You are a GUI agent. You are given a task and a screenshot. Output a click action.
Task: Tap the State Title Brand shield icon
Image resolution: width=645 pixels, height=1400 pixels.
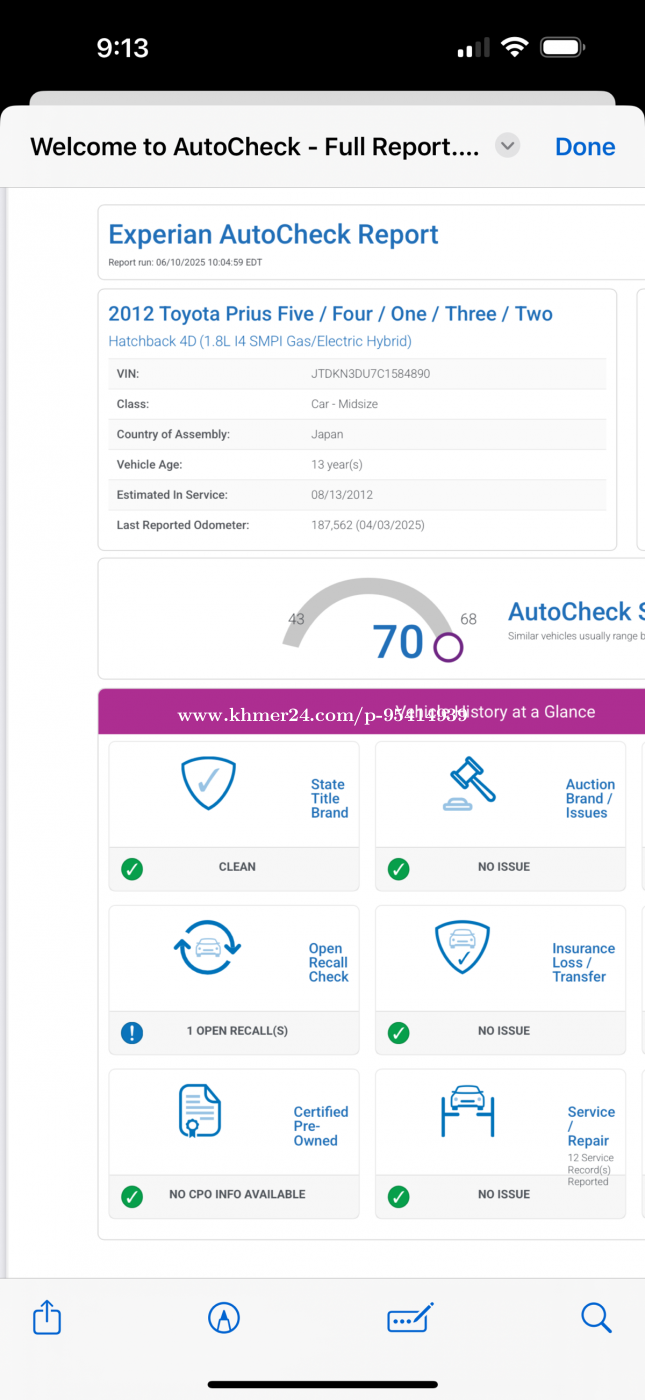click(x=208, y=783)
